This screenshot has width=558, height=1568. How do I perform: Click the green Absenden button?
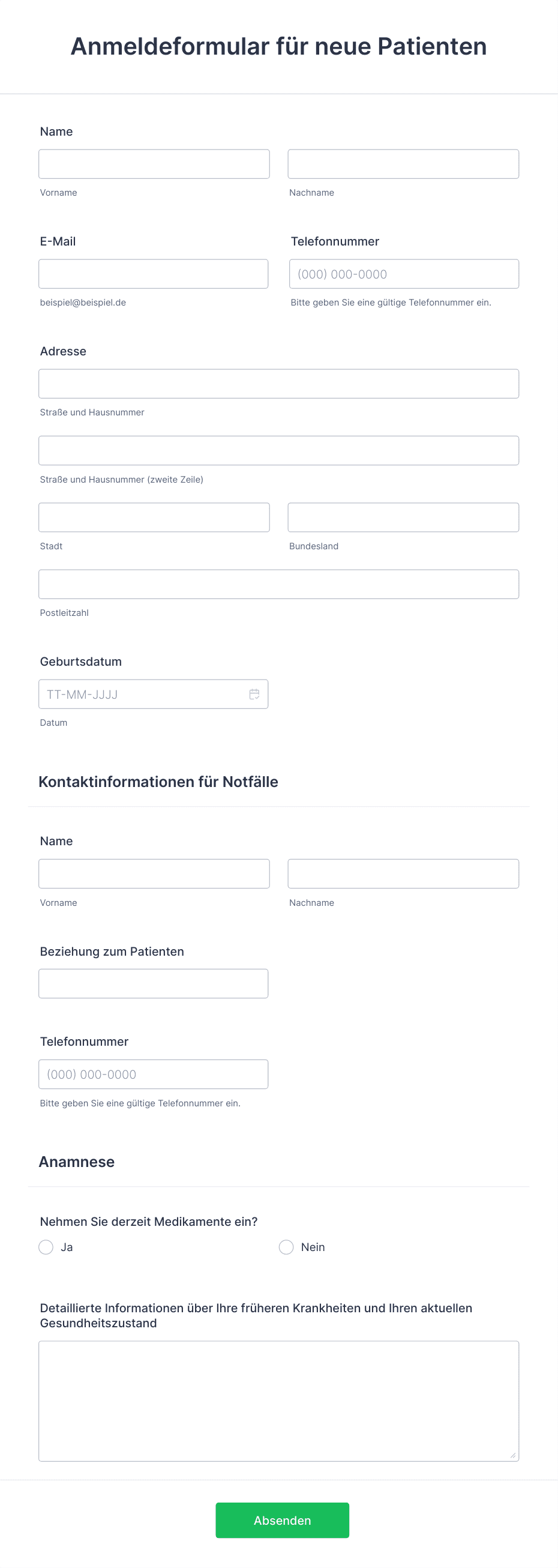click(x=283, y=1520)
